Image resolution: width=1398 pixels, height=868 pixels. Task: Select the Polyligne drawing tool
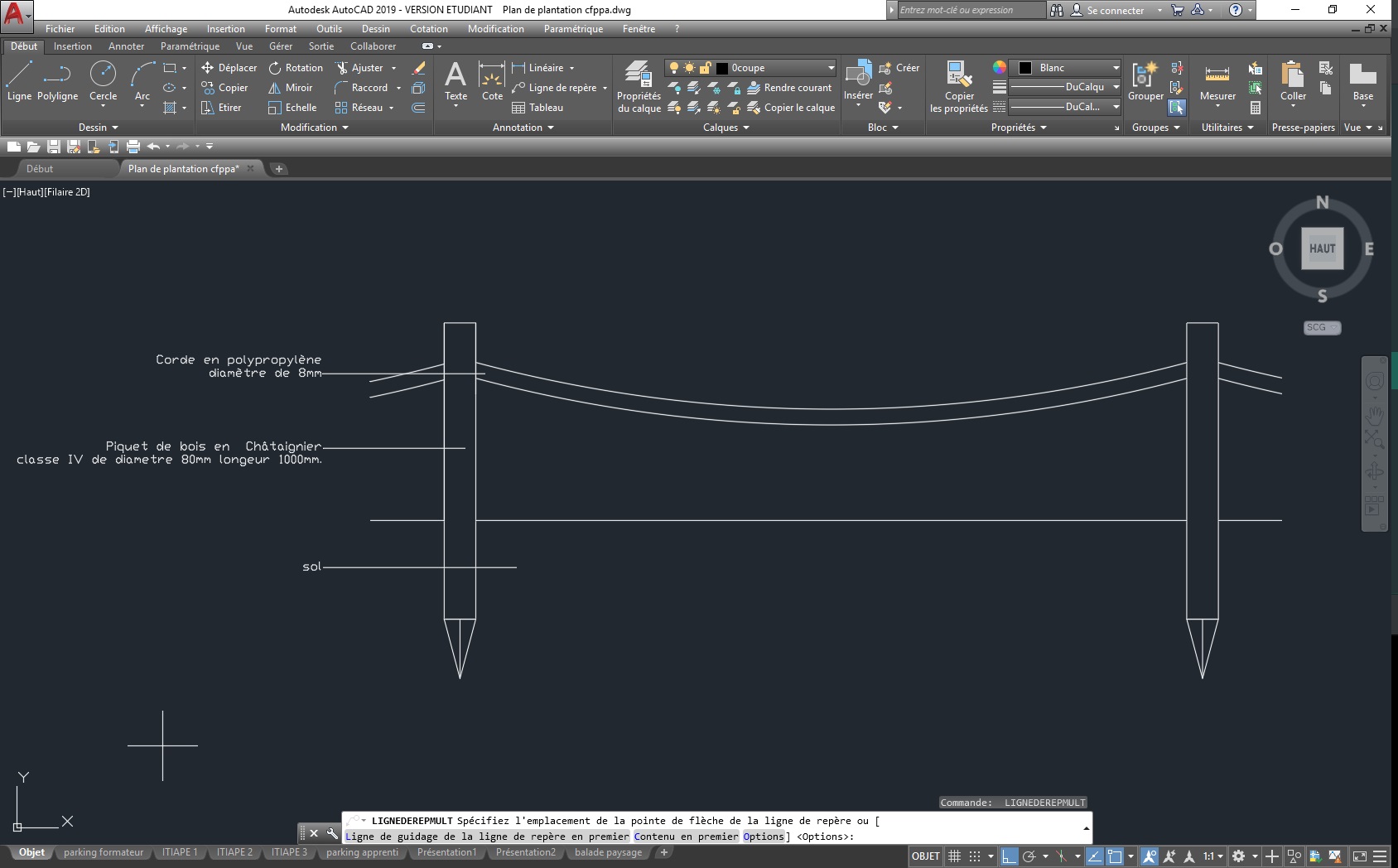[x=57, y=82]
